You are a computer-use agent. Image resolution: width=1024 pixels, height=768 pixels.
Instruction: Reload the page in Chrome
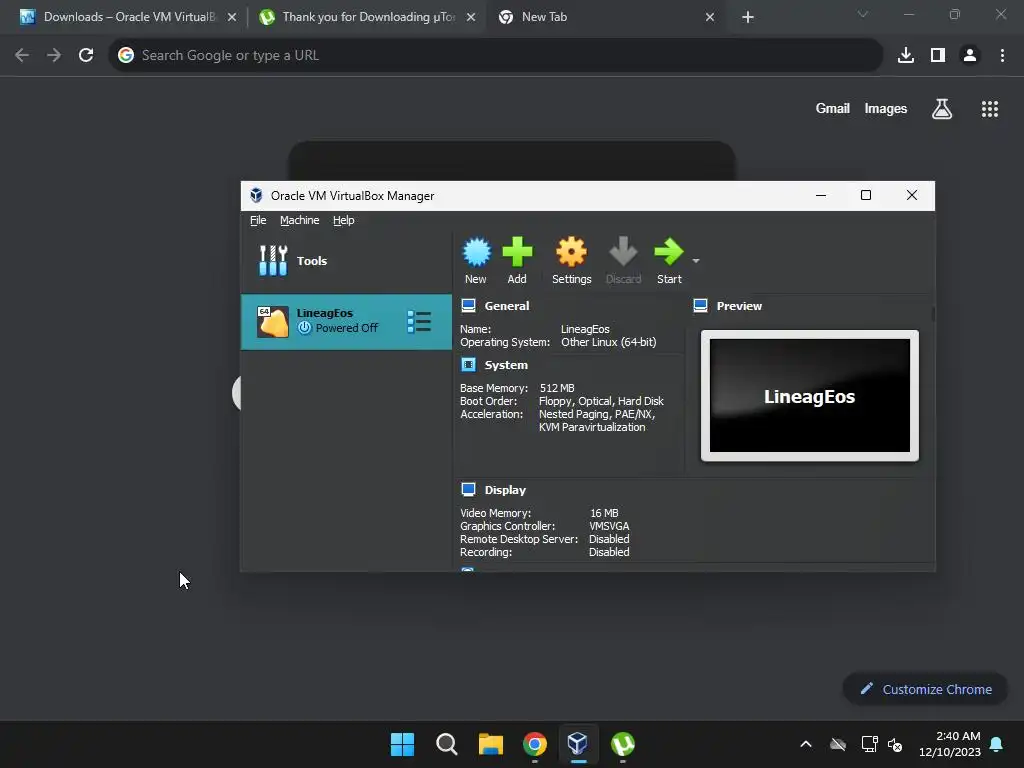[x=86, y=56]
